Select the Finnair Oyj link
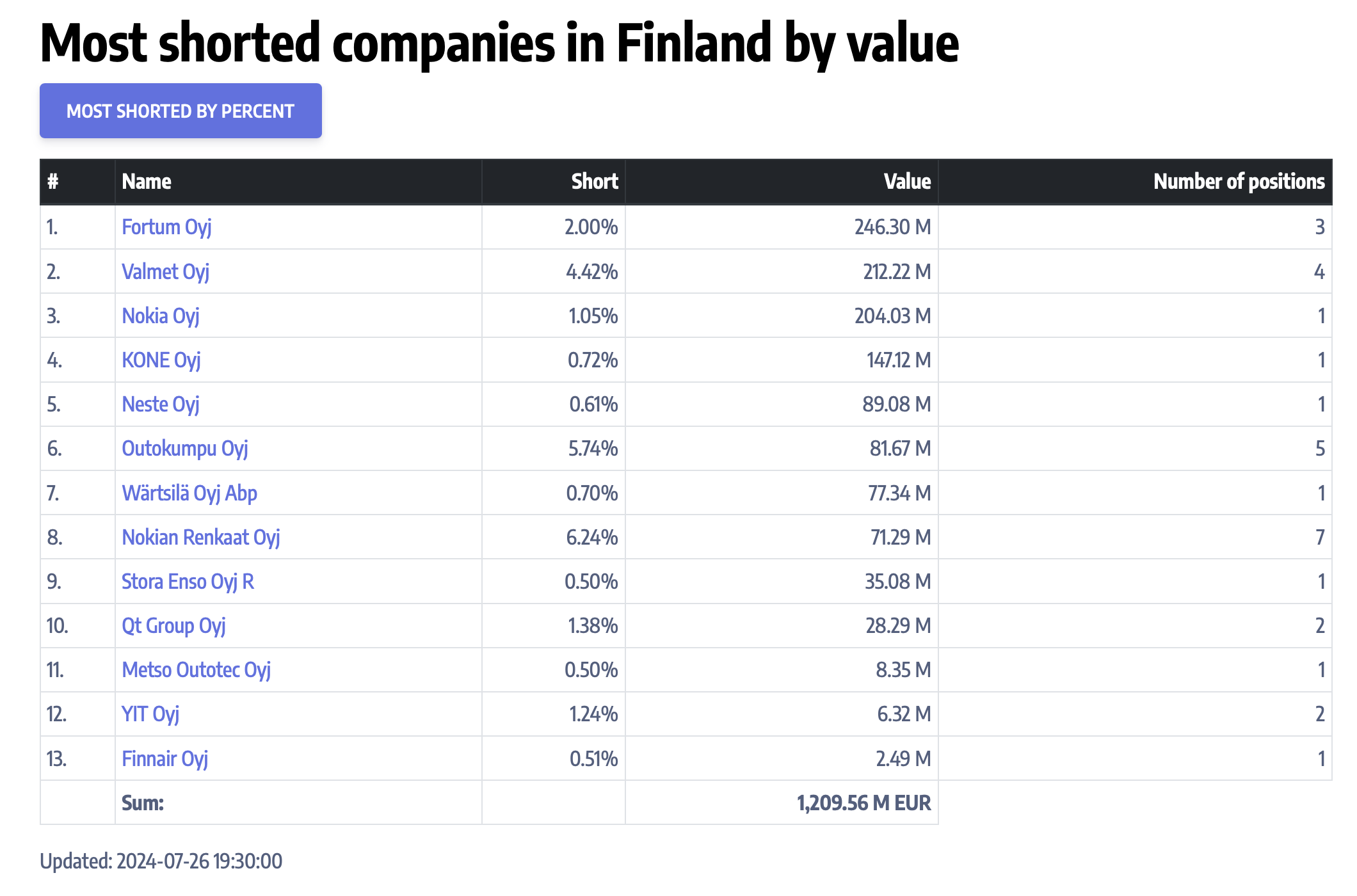The width and height of the screenshot is (1357, 896). (x=165, y=758)
